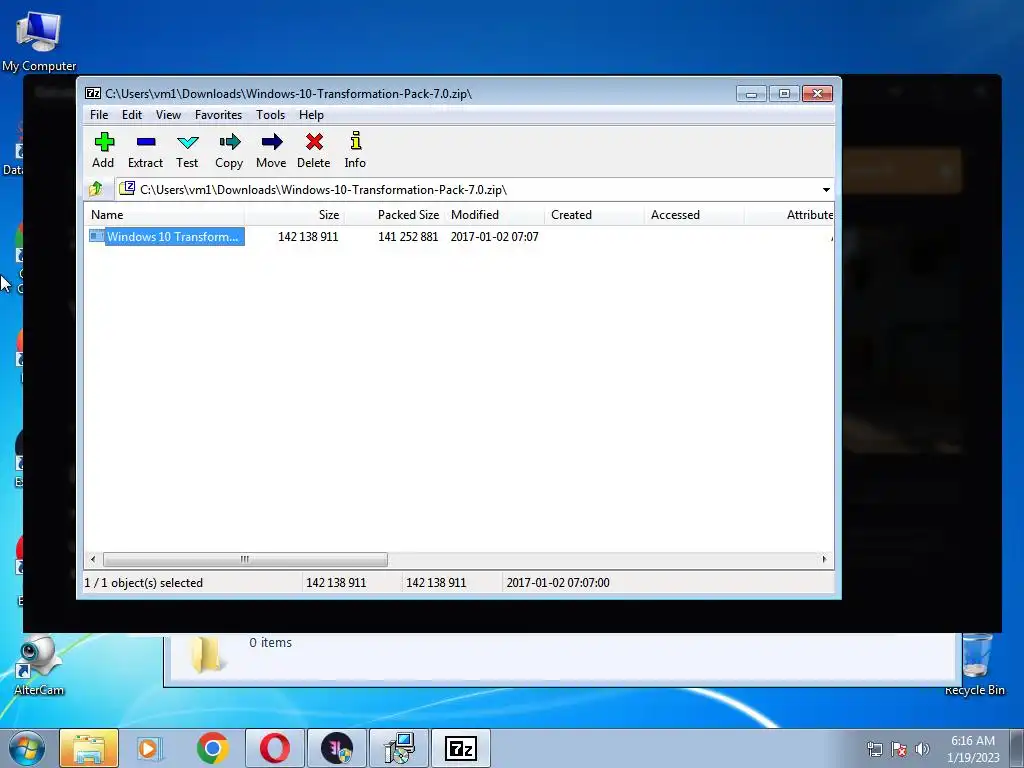Open the Recycle Bin desktop icon

[975, 665]
